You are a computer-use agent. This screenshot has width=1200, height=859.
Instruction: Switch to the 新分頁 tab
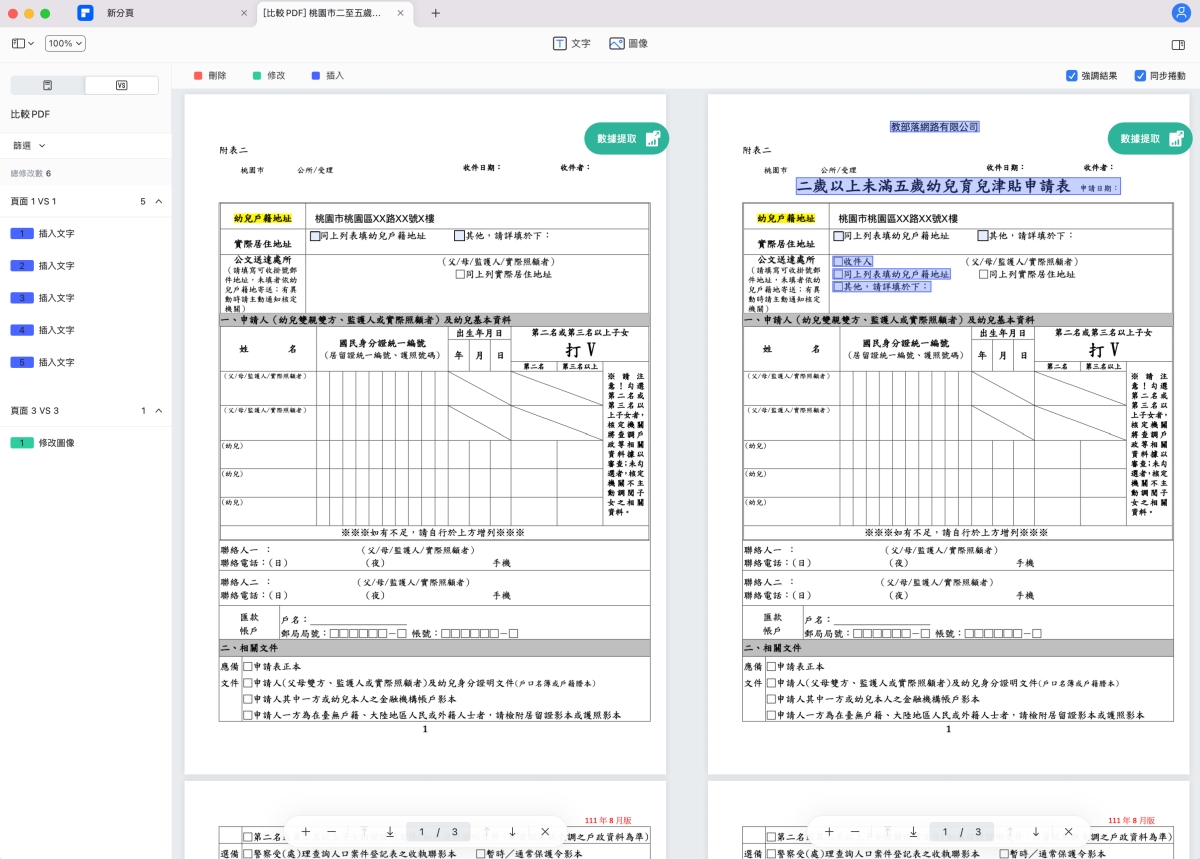click(160, 13)
